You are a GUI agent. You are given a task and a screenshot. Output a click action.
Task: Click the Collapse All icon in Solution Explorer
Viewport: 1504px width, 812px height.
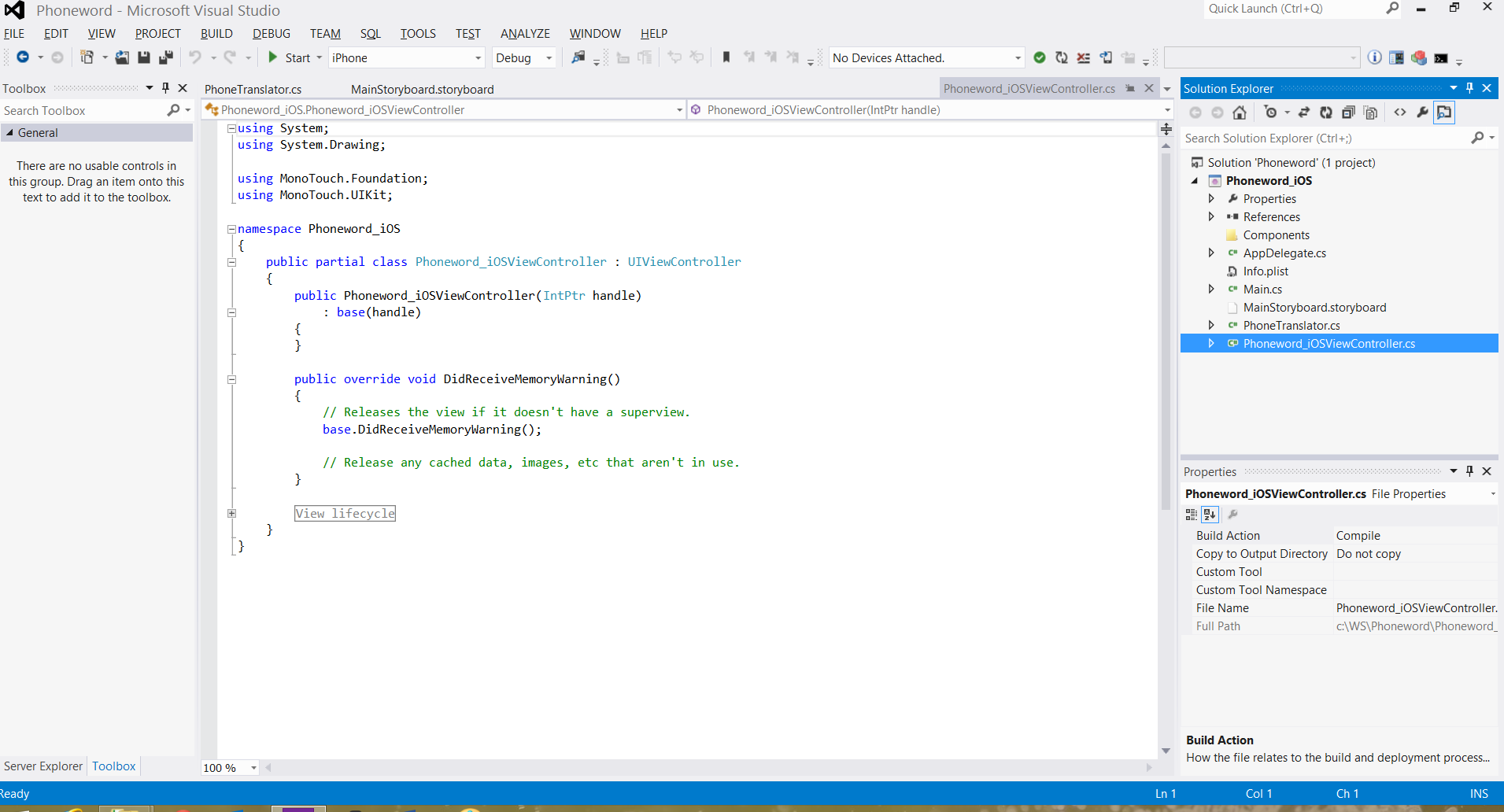click(x=1348, y=113)
